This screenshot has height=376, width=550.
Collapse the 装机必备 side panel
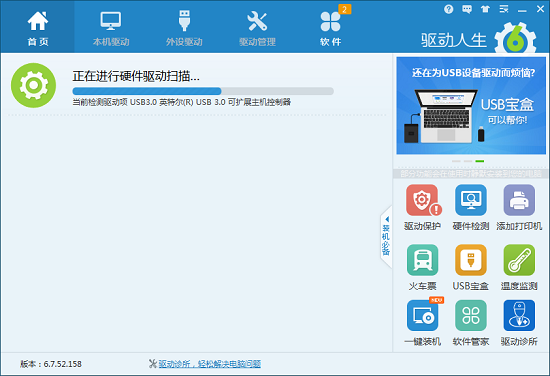(386, 237)
